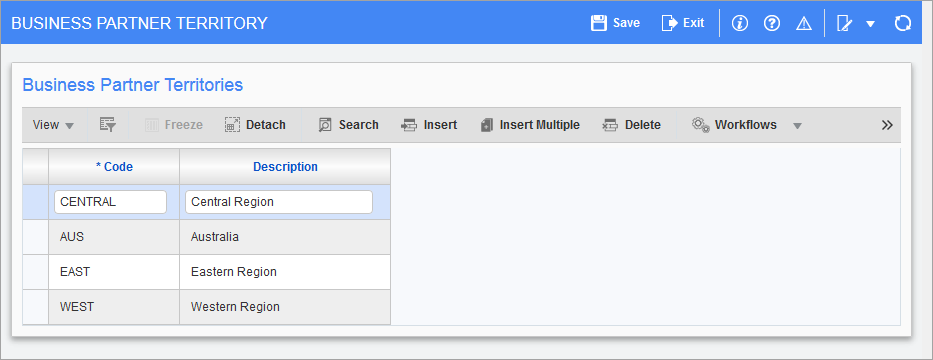Screen dimensions: 933x360
Task: Click Detach in the table toolbar
Action: [x=255, y=125]
